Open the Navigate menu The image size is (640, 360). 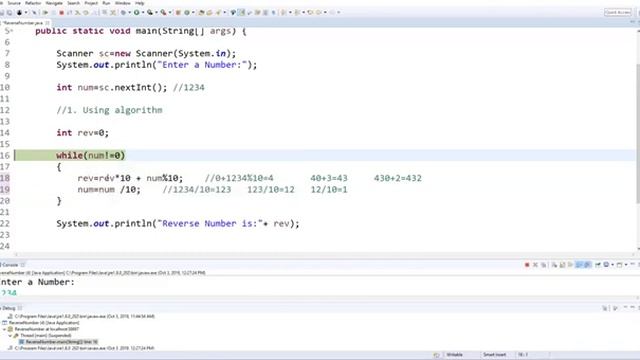coord(54,3)
